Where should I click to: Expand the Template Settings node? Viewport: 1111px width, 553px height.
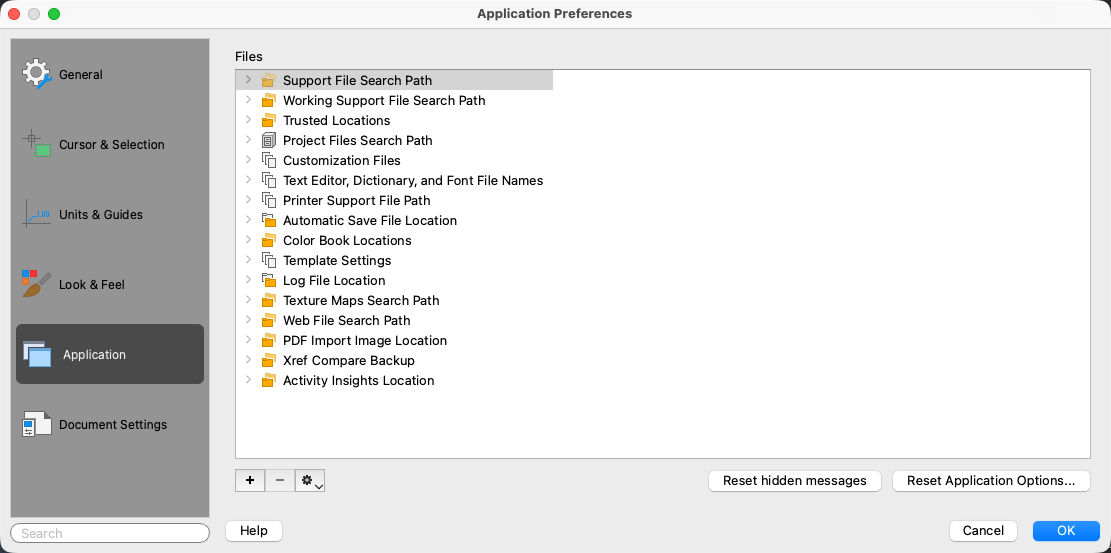tap(248, 260)
